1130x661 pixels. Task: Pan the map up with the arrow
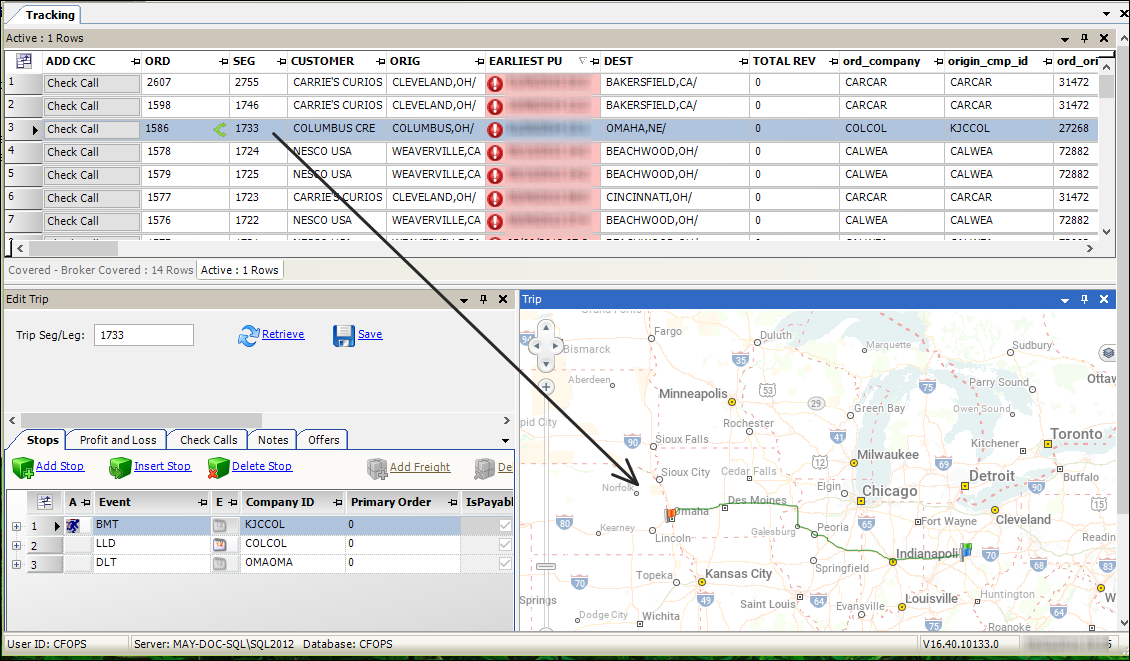click(546, 329)
